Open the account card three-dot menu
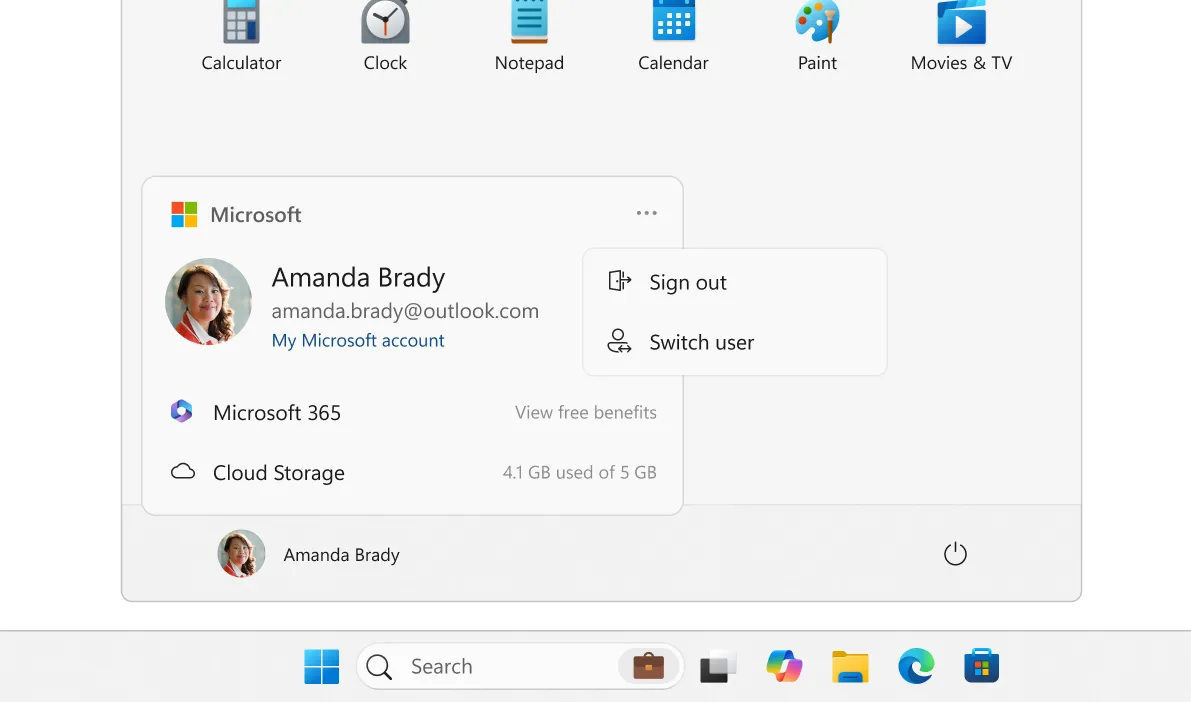1191x702 pixels. coord(646,213)
